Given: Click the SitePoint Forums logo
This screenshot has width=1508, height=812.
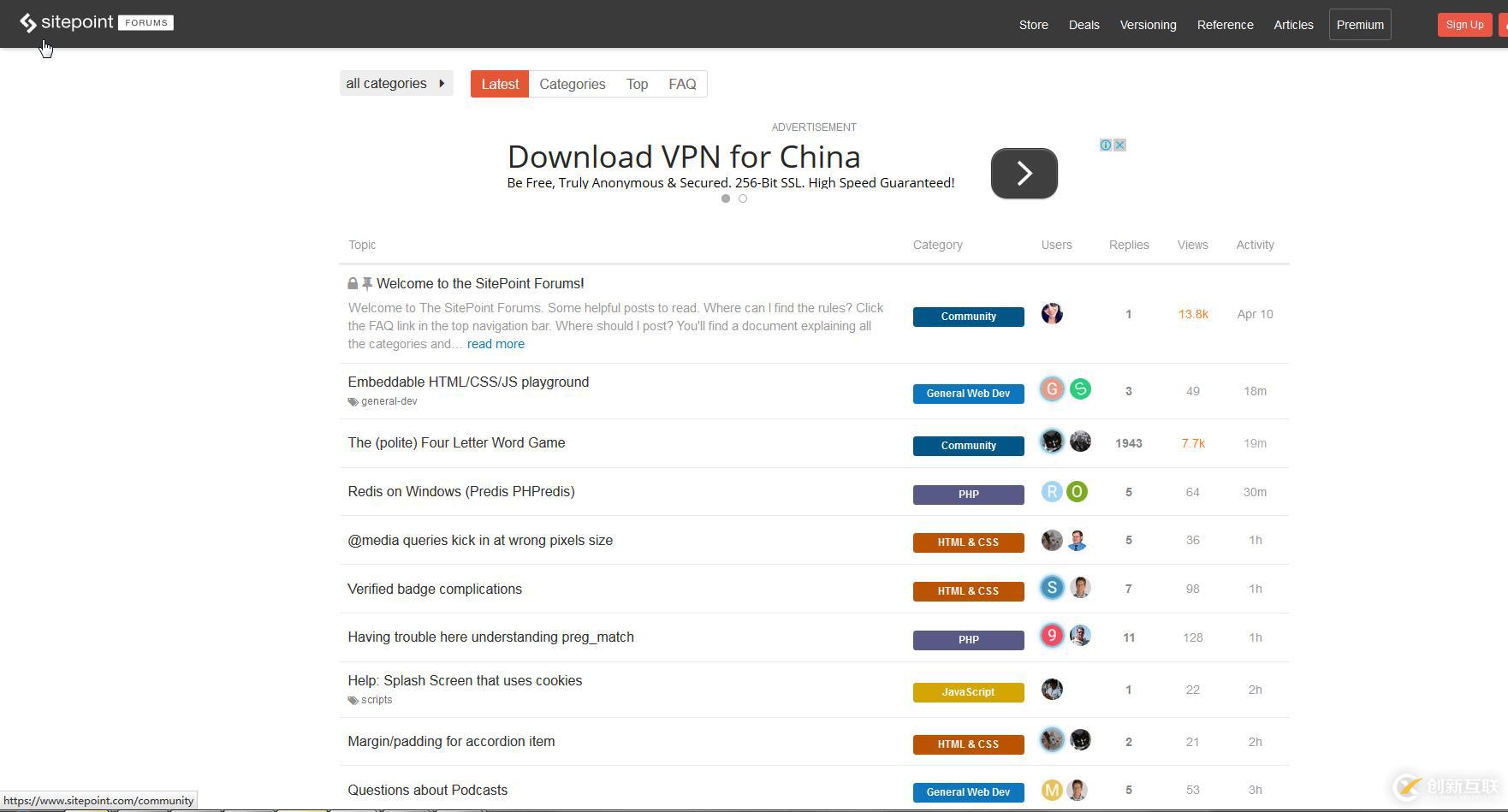Looking at the screenshot, I should (96, 22).
